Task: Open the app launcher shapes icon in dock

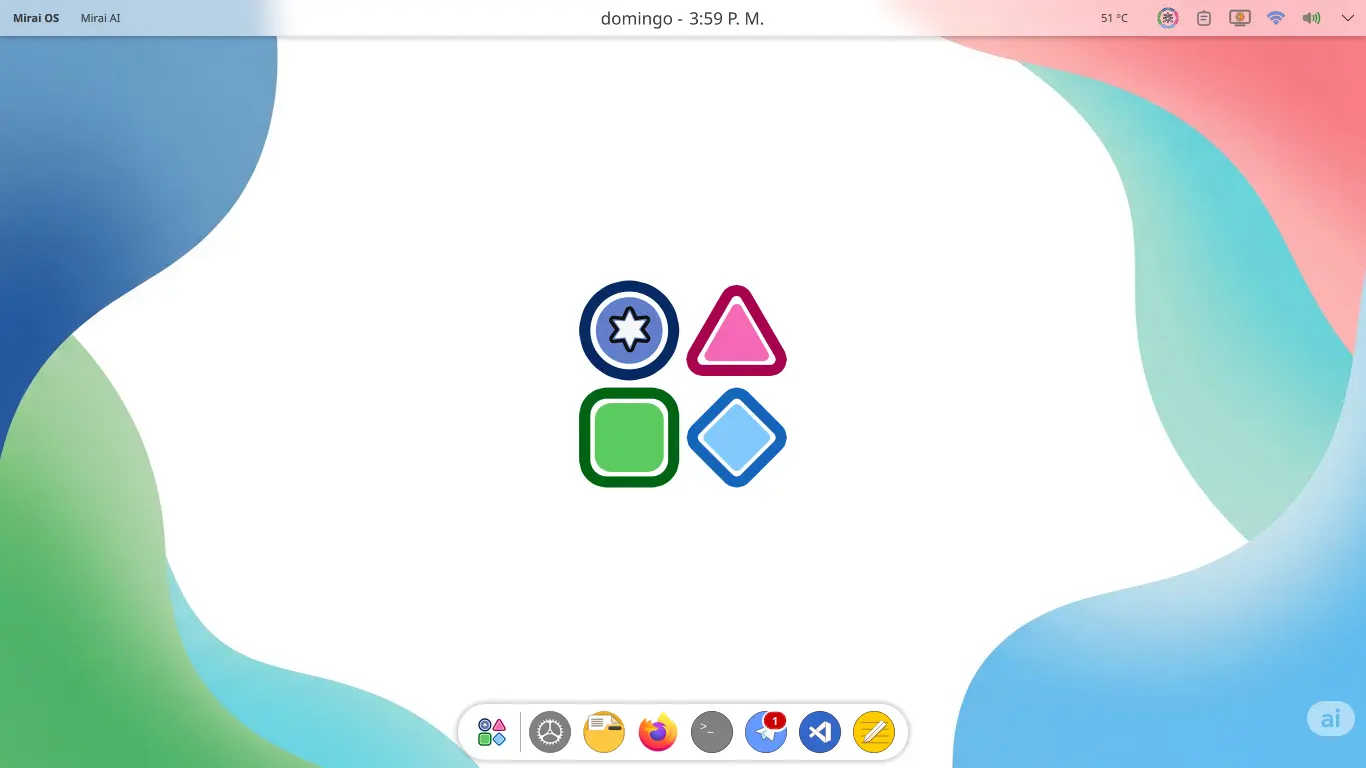Action: 492,732
